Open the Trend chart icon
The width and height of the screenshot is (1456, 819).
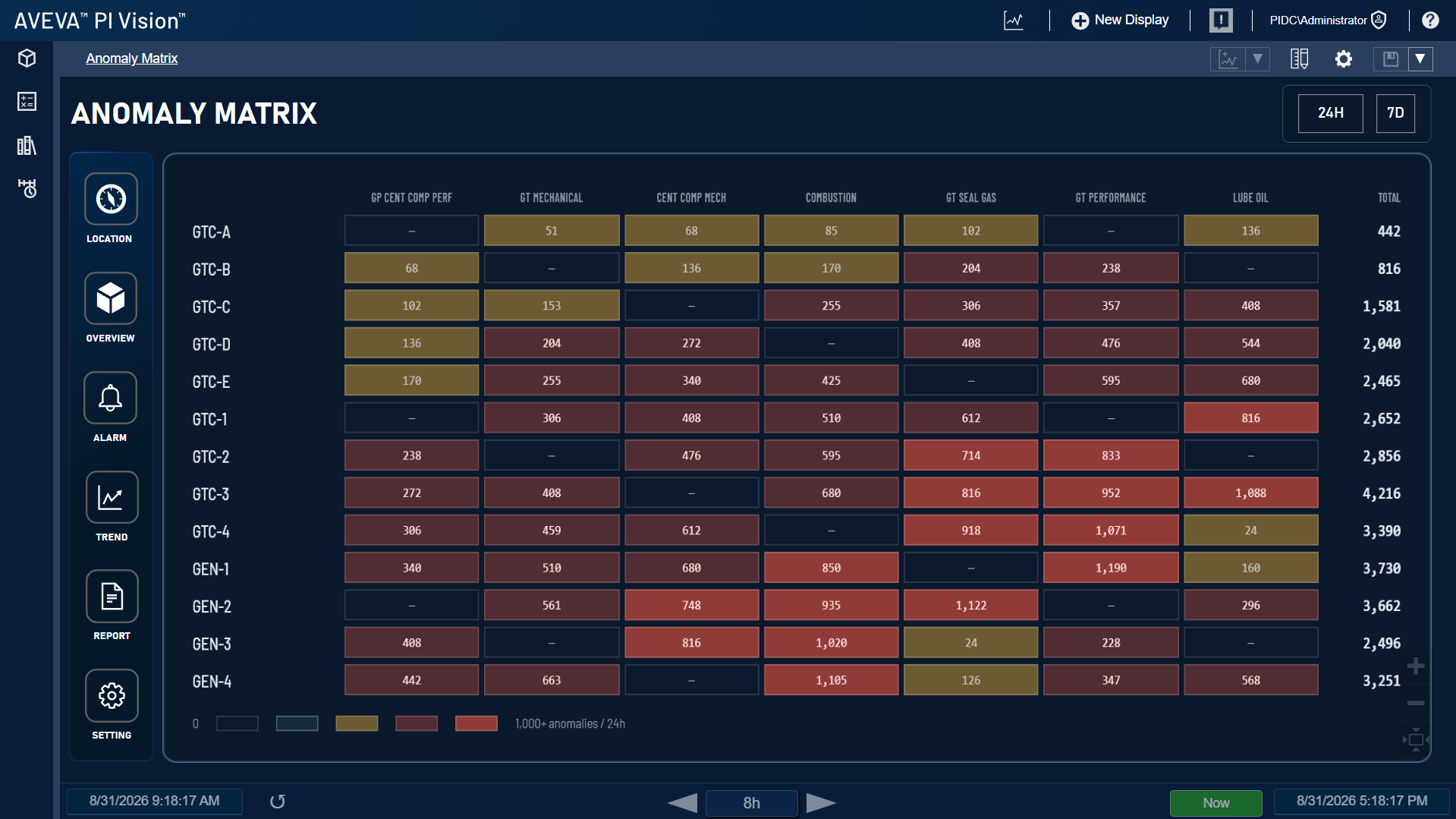point(112,497)
